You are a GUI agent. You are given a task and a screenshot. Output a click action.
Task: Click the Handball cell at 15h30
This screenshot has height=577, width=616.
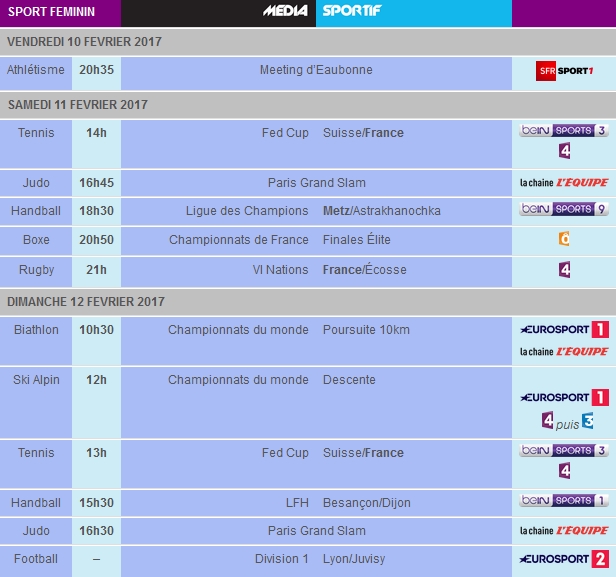(36, 504)
